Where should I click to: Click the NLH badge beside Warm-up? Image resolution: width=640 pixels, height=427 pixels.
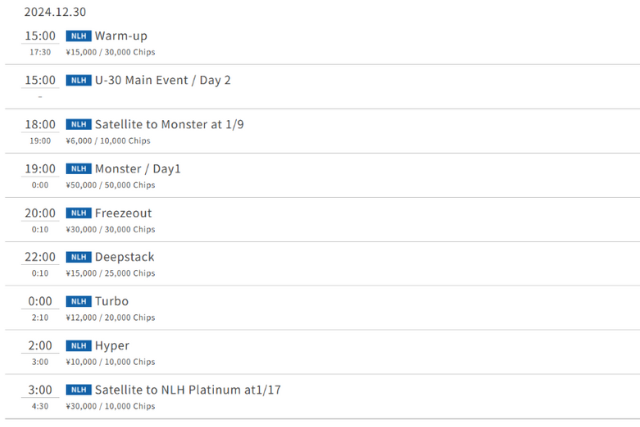pos(78,36)
